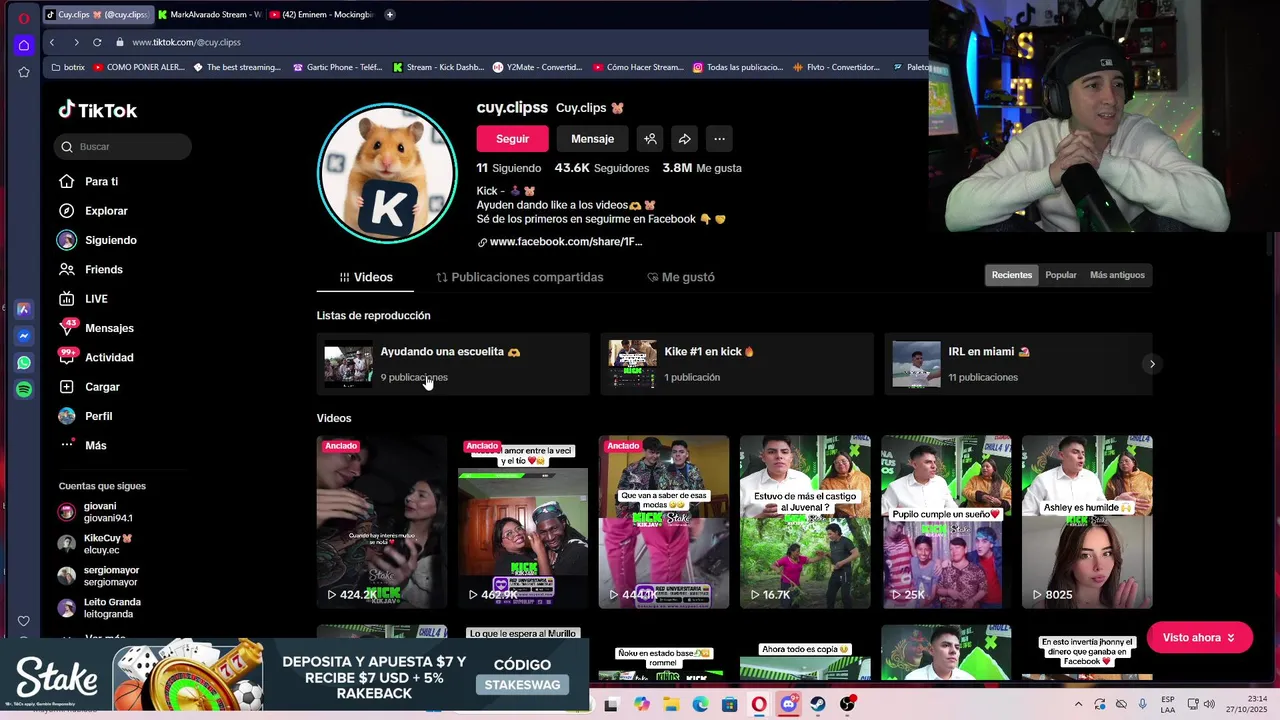Go to Siguiendo feed
Image resolution: width=1280 pixels, height=720 pixels.
(x=110, y=240)
